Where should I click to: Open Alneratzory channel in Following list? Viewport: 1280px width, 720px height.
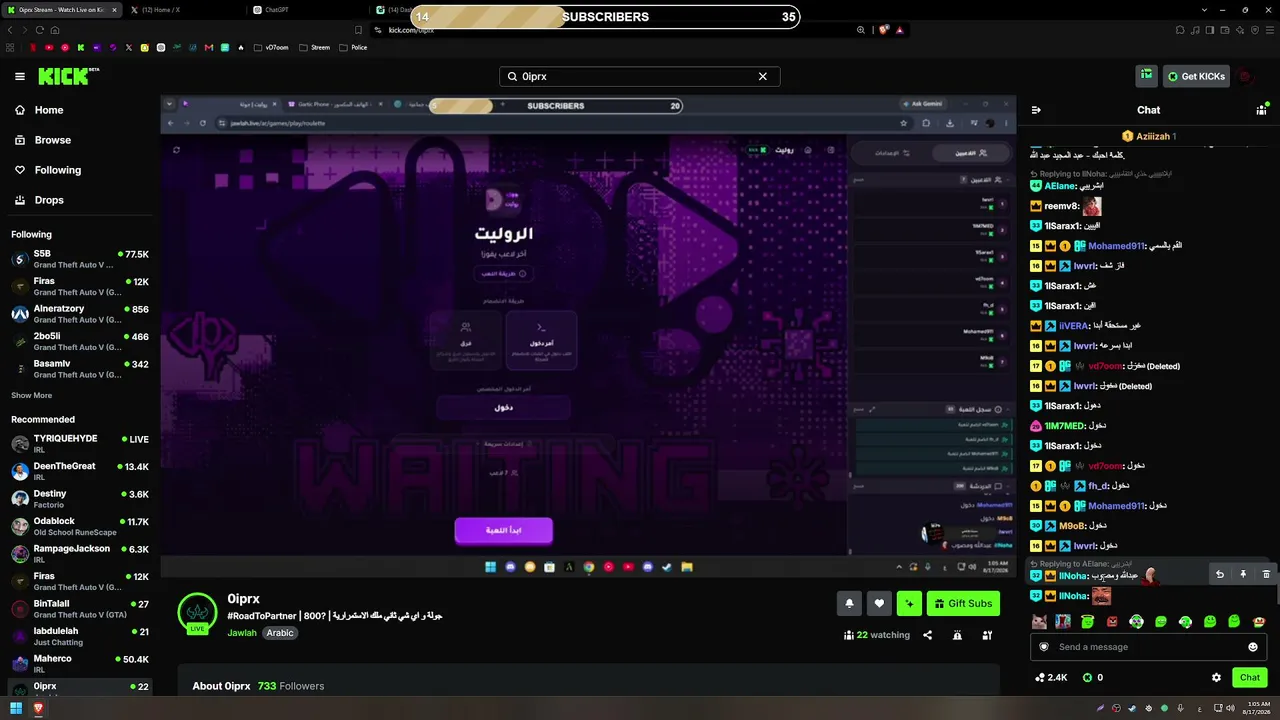pos(80,314)
